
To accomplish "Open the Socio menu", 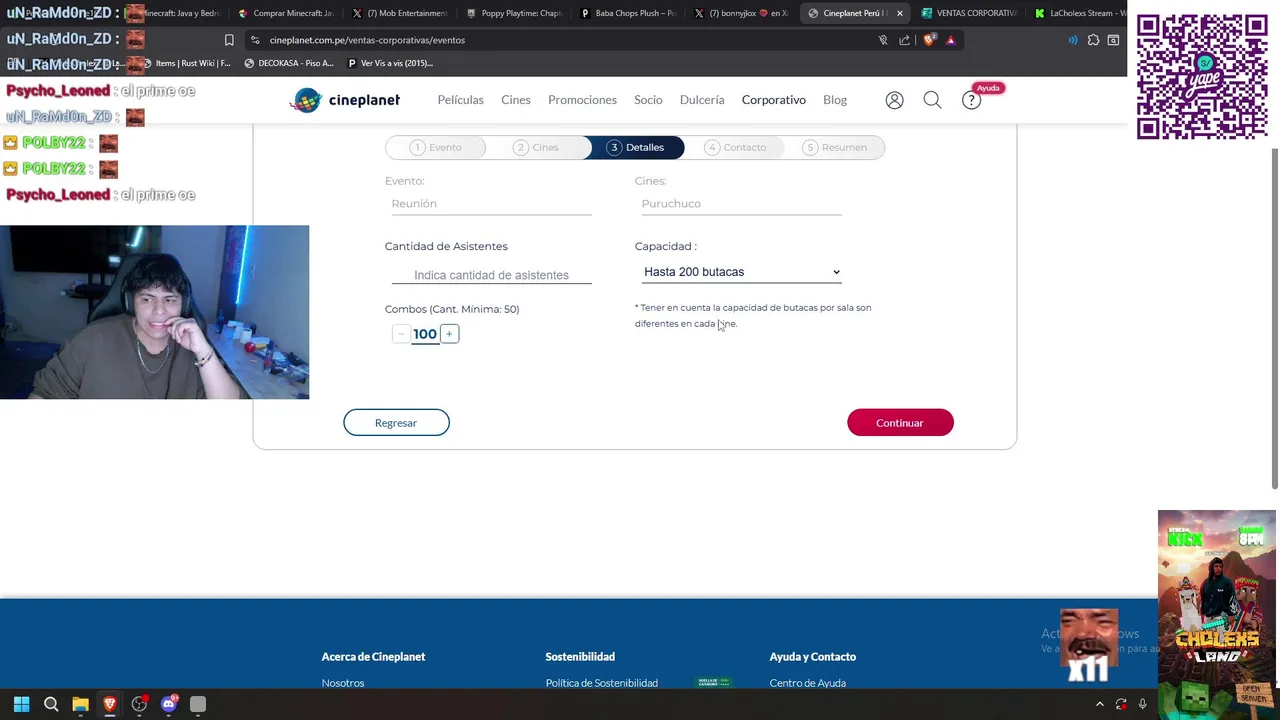I will click(x=648, y=100).
